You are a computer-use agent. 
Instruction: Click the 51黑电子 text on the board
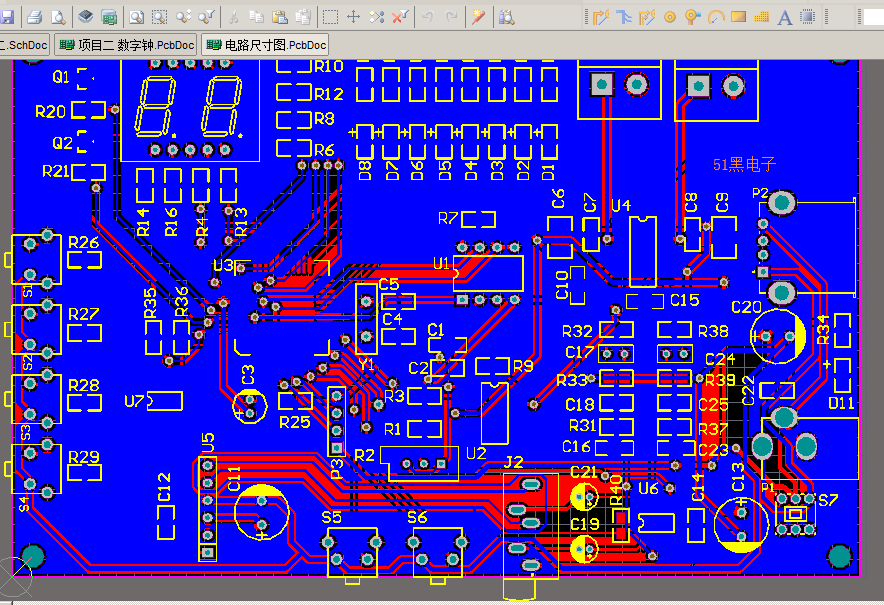point(744,165)
